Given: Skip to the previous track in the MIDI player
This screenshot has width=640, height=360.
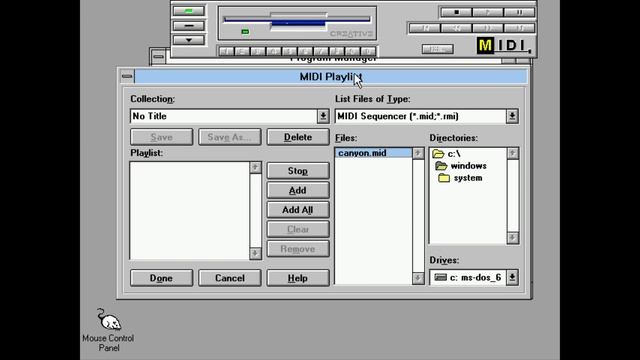Looking at the screenshot, I should [425, 28].
